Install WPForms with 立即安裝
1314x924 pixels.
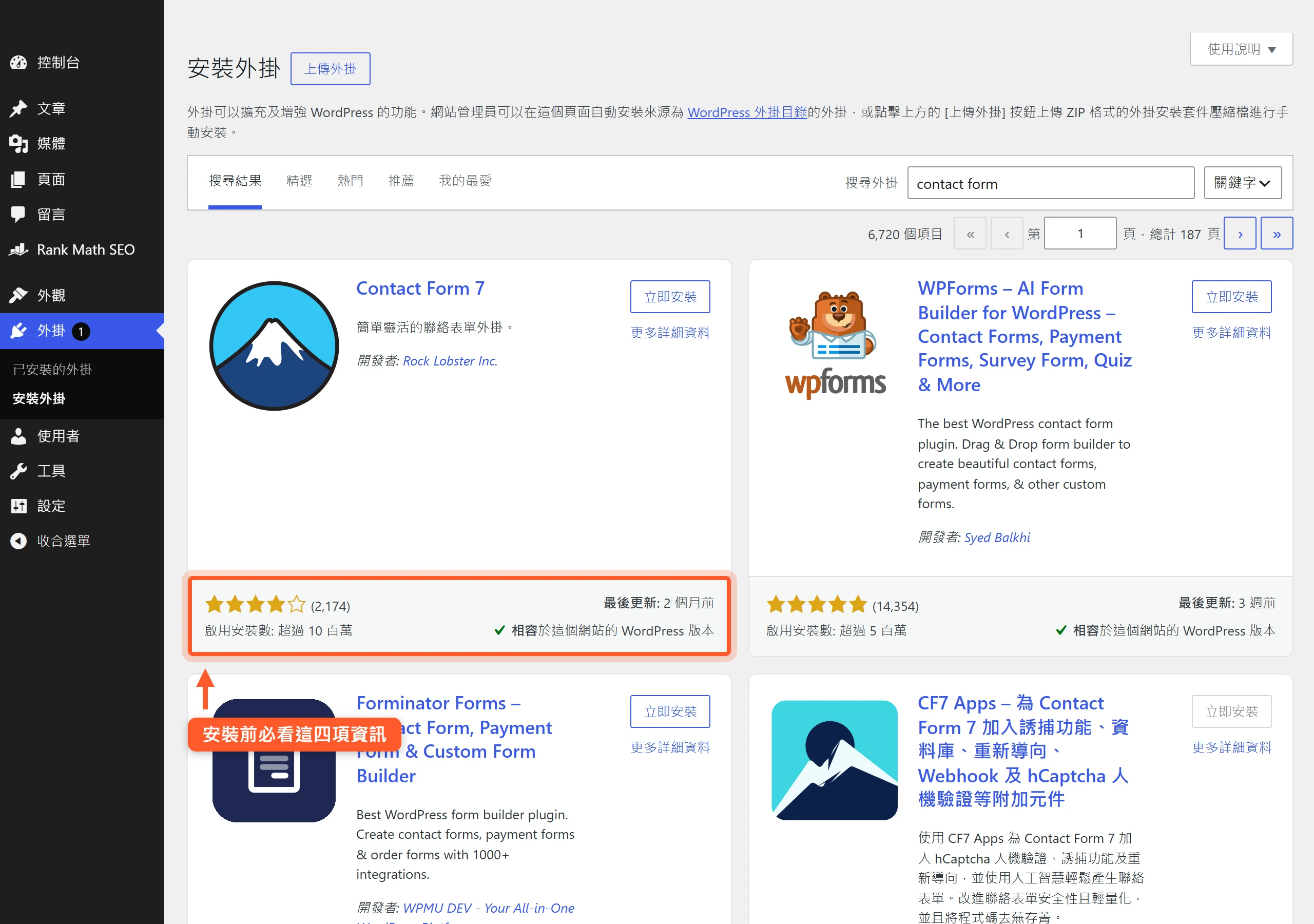pyautogui.click(x=1231, y=297)
